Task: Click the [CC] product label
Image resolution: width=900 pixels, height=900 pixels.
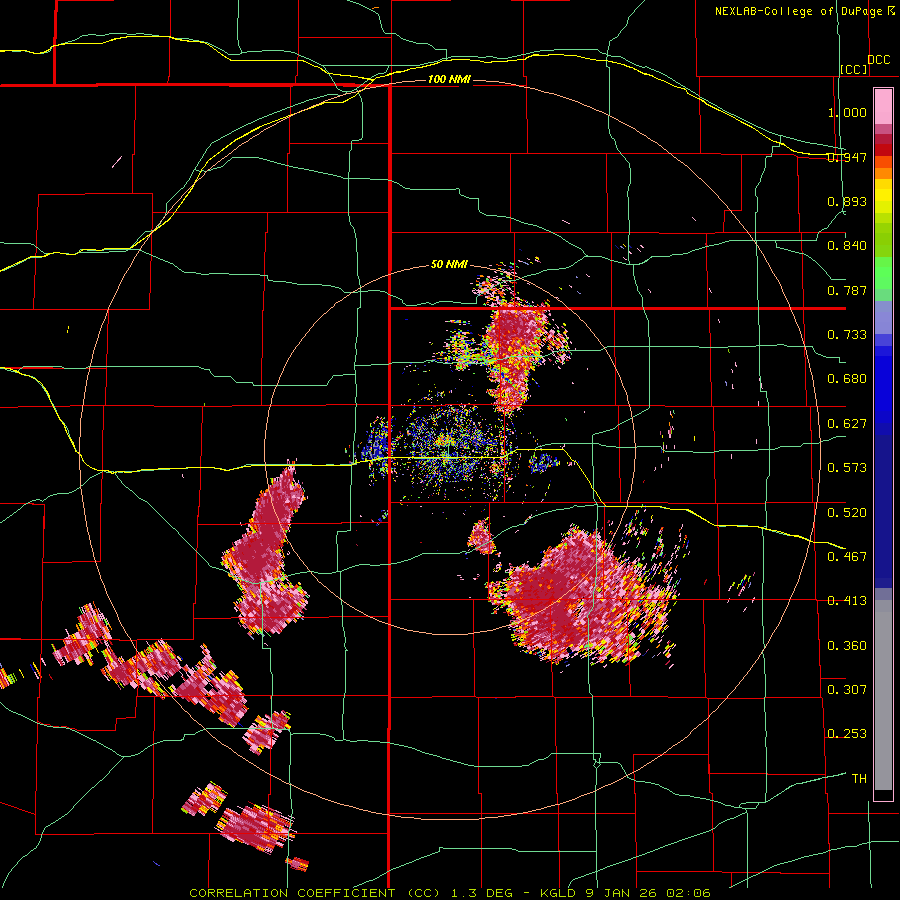Action: [x=854, y=69]
